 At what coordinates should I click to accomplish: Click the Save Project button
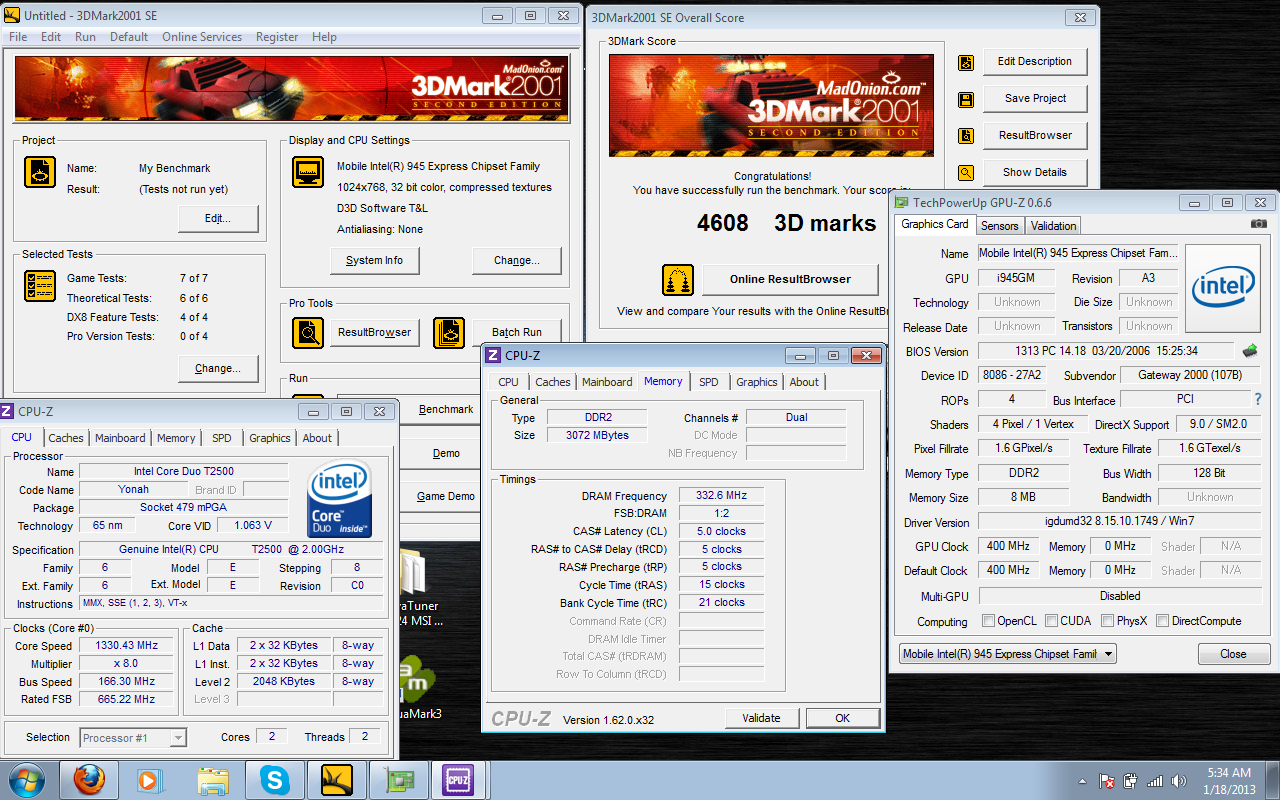pyautogui.click(x=1035, y=99)
